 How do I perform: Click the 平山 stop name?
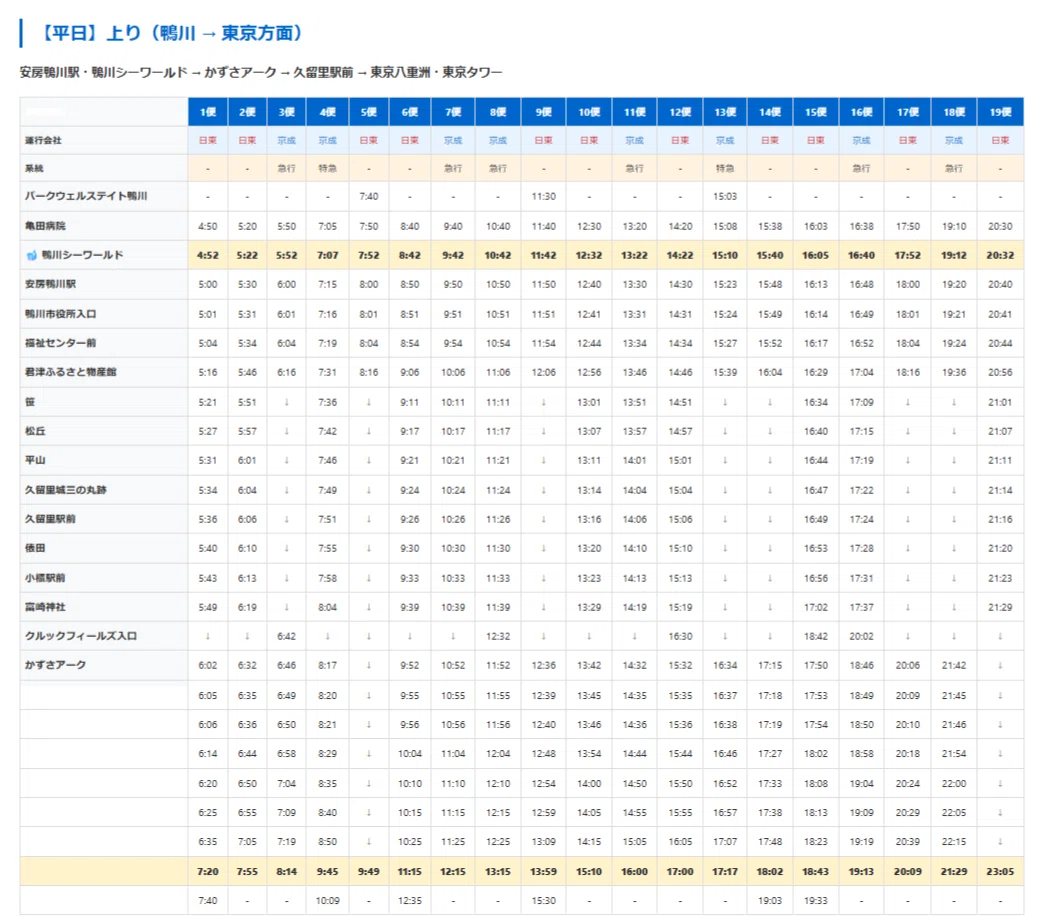pyautogui.click(x=35, y=460)
